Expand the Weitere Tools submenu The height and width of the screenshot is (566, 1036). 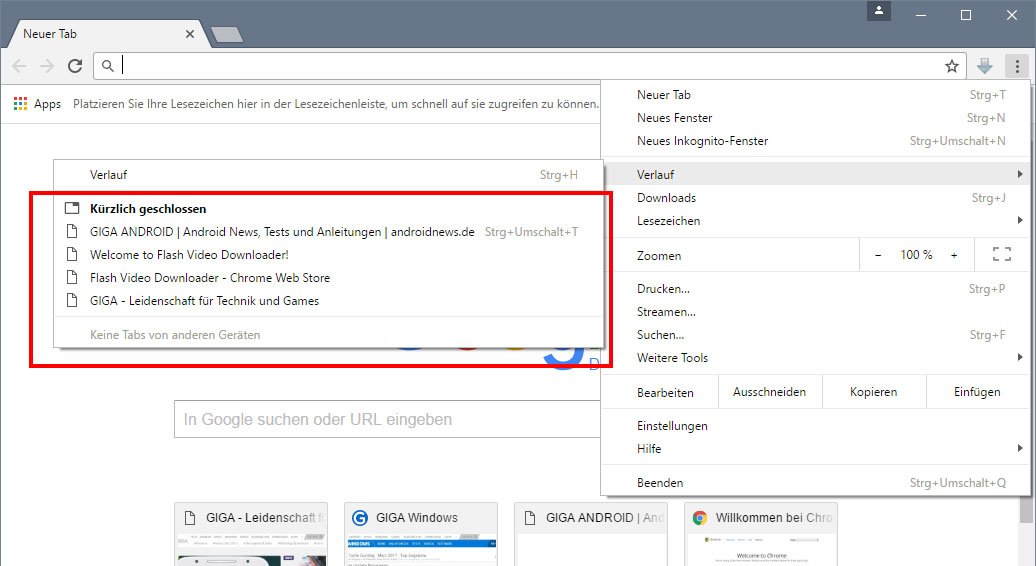tap(815, 358)
